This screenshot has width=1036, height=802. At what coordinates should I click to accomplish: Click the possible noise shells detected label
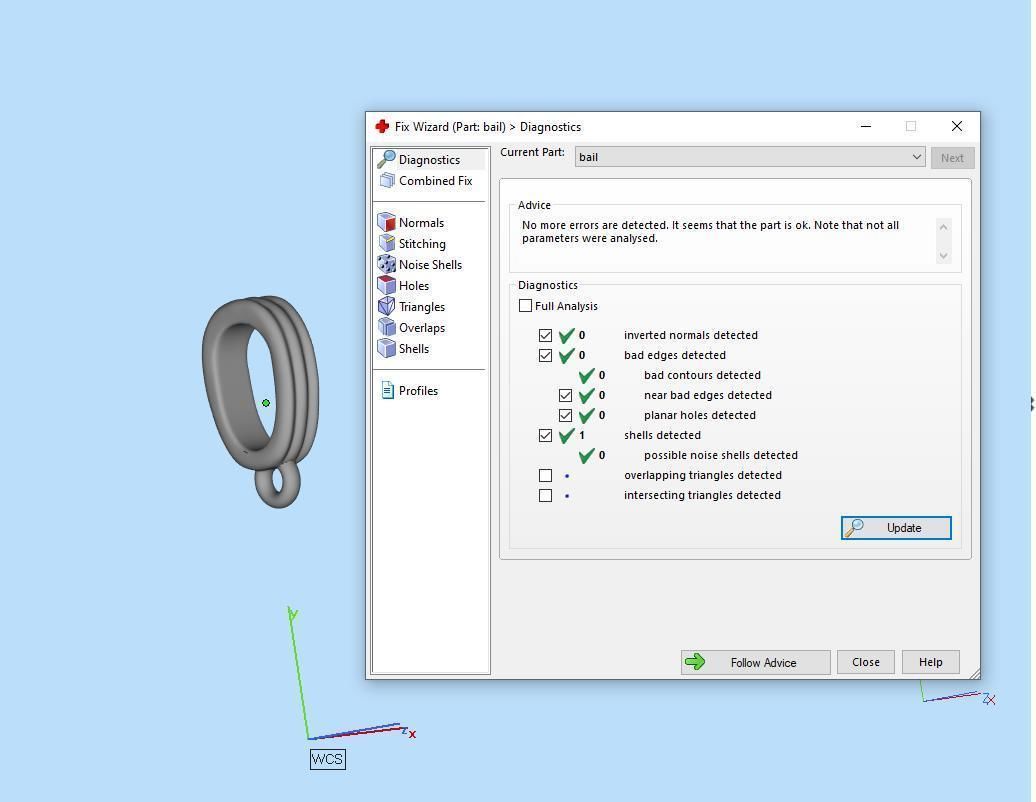click(721, 455)
